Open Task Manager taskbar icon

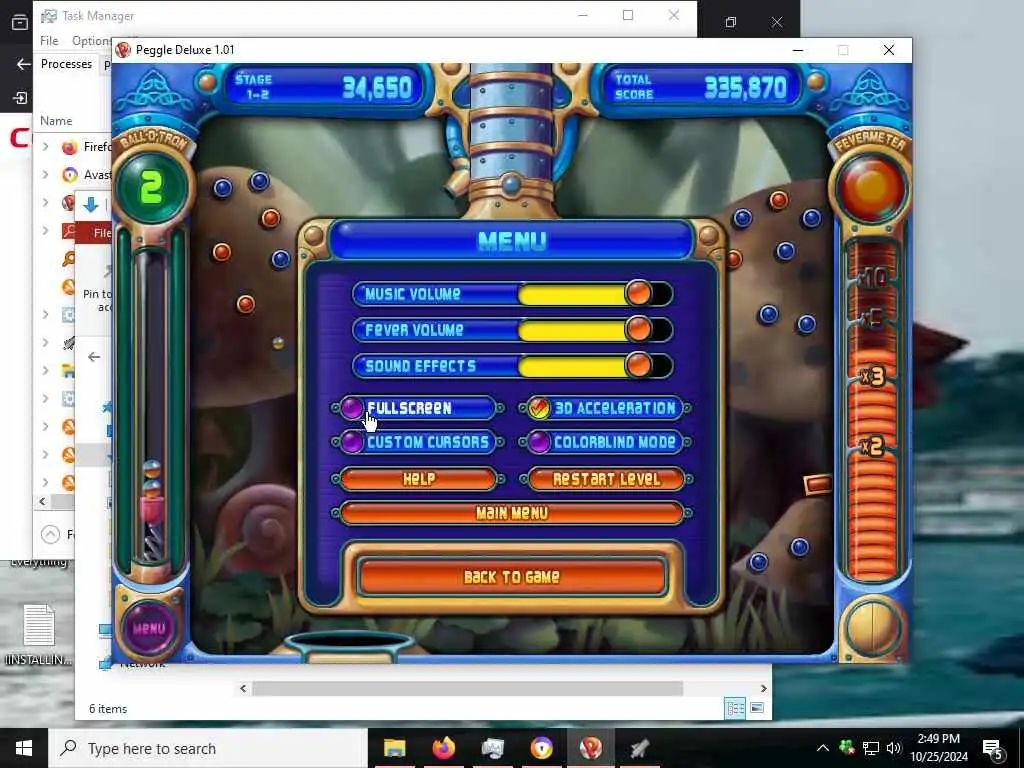[492, 748]
